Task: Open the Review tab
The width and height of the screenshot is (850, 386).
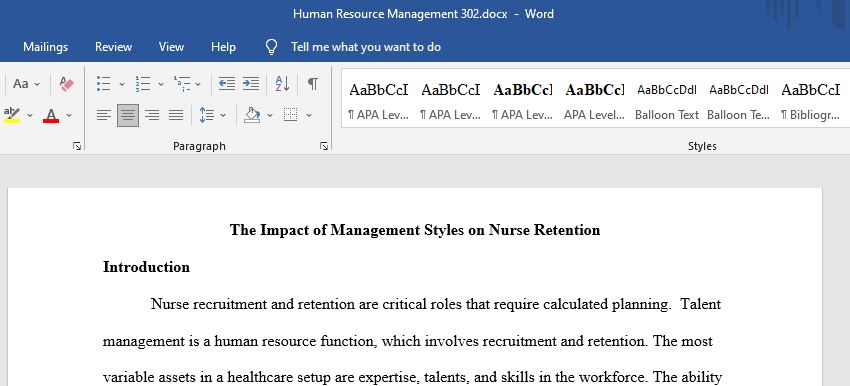Action: (113, 47)
